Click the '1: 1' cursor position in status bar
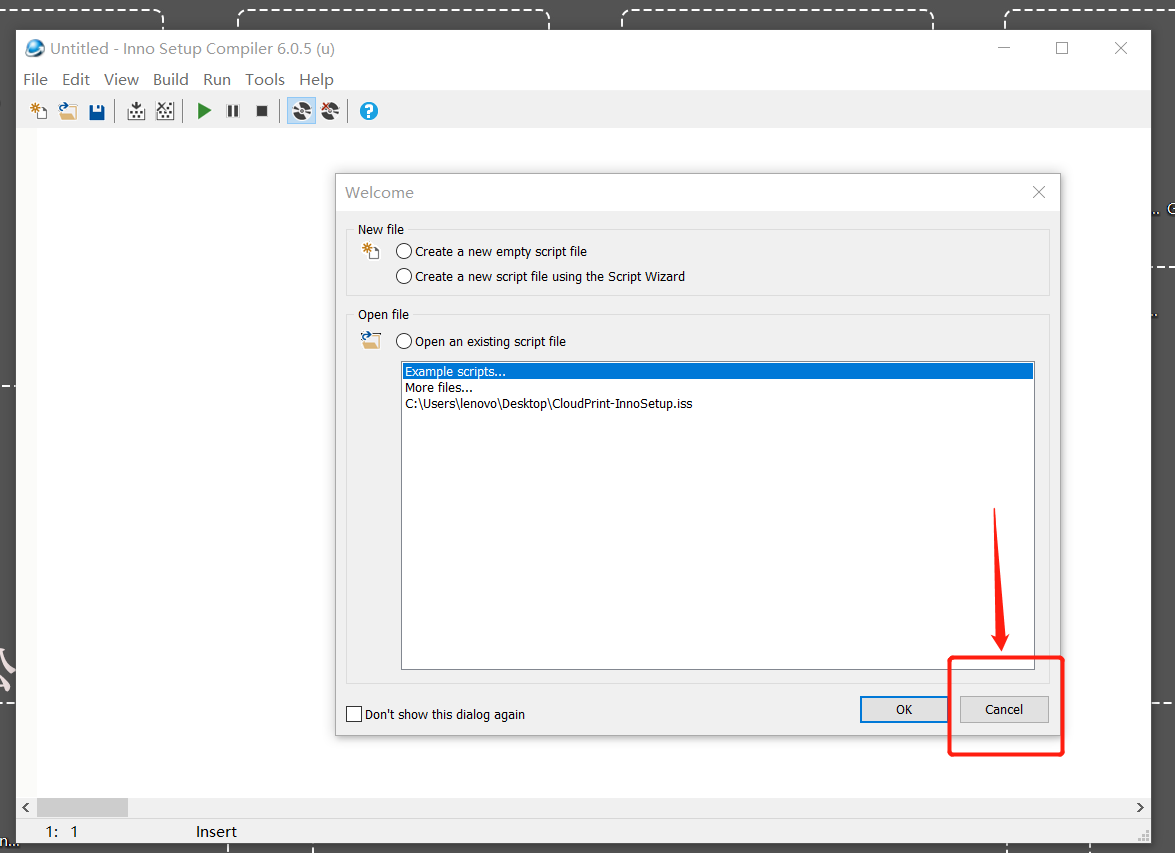This screenshot has width=1175, height=853. click(61, 832)
